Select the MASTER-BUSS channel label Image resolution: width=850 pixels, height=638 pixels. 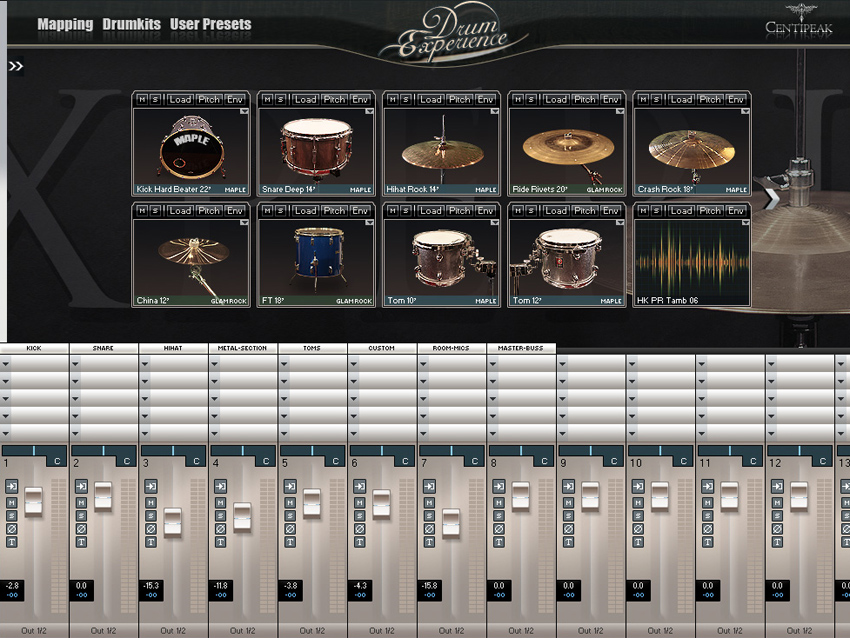coord(521,348)
